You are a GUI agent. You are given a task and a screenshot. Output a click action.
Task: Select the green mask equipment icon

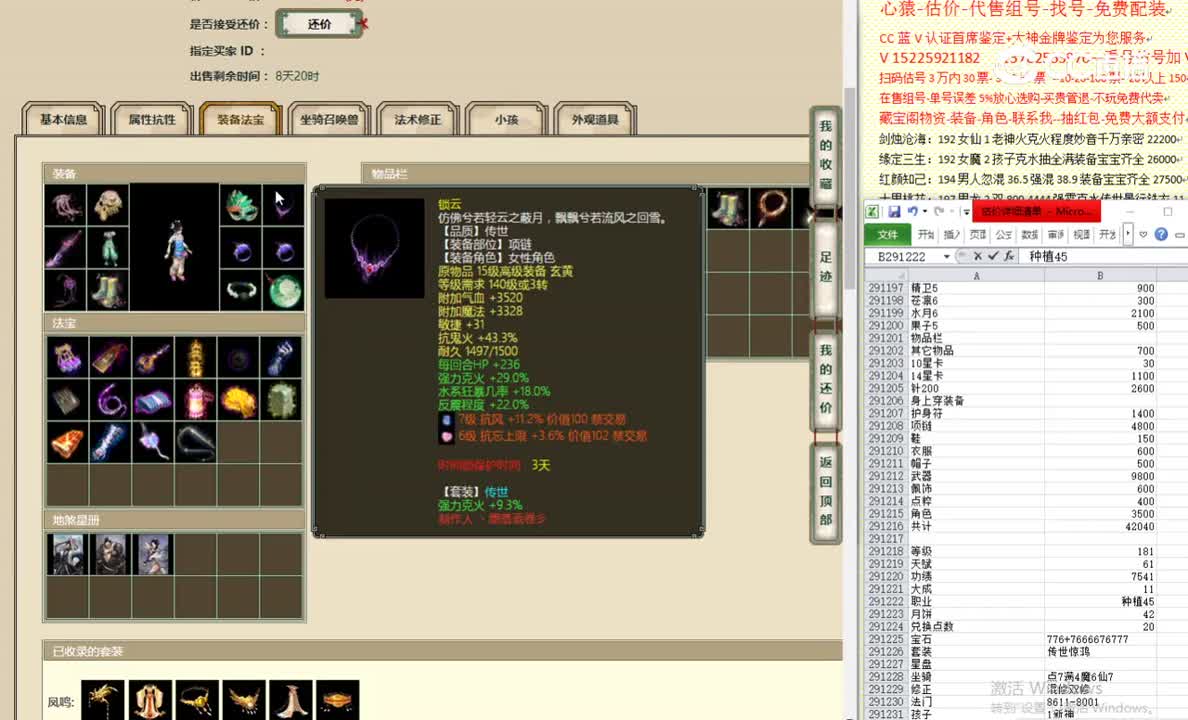[241, 203]
